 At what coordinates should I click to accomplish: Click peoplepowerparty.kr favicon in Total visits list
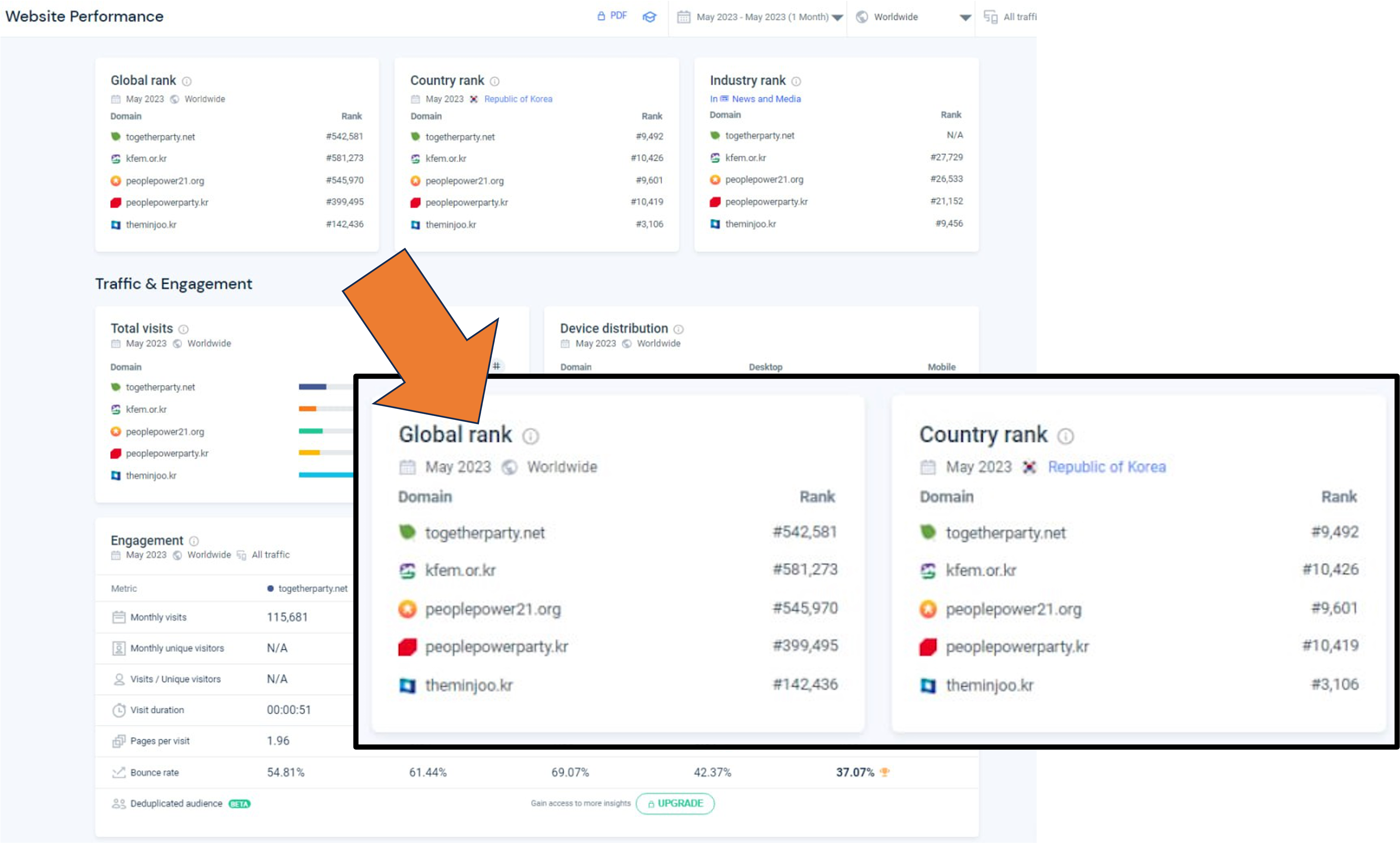coord(115,453)
